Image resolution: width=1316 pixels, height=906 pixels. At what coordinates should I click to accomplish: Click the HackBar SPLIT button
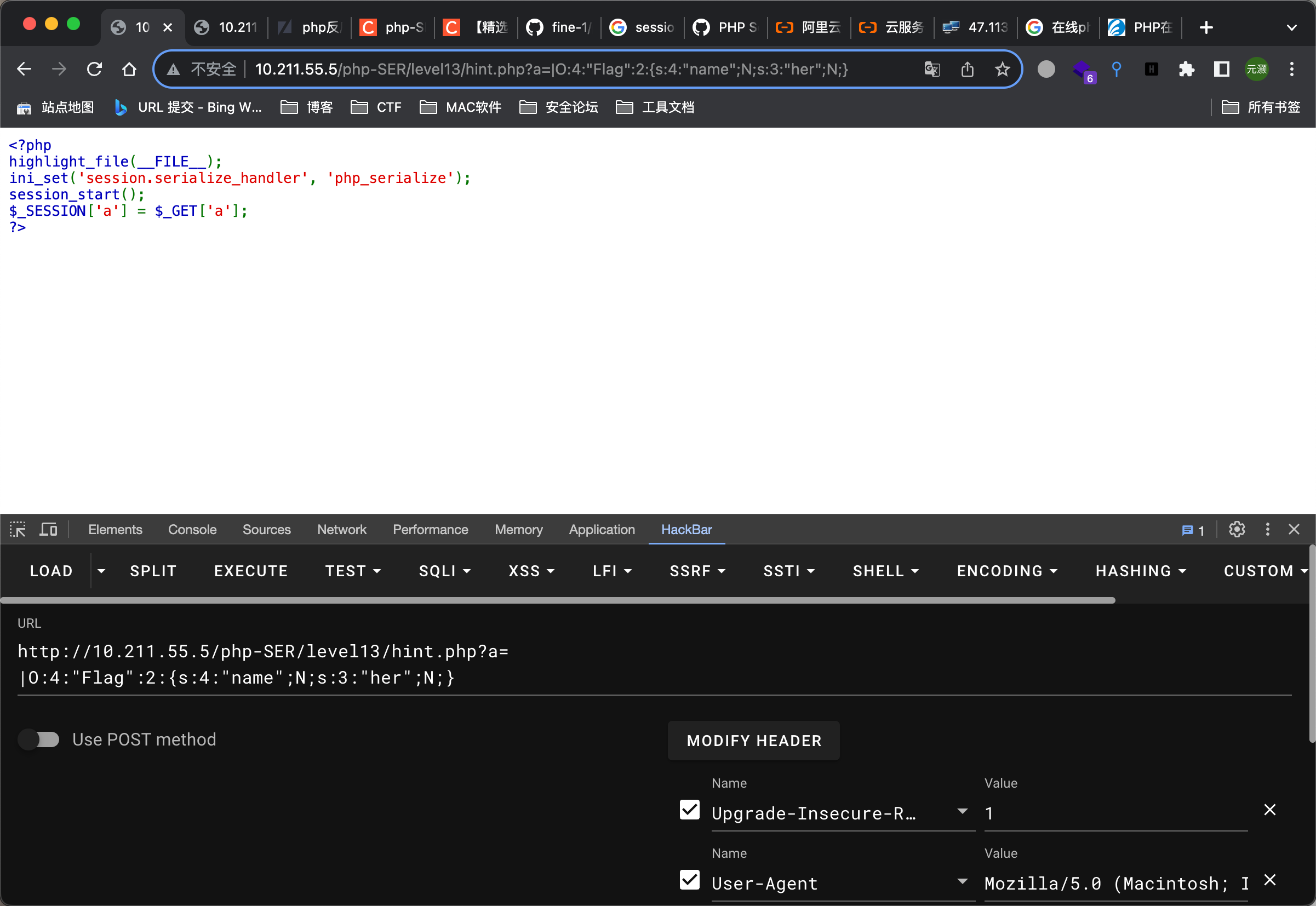tap(153, 571)
